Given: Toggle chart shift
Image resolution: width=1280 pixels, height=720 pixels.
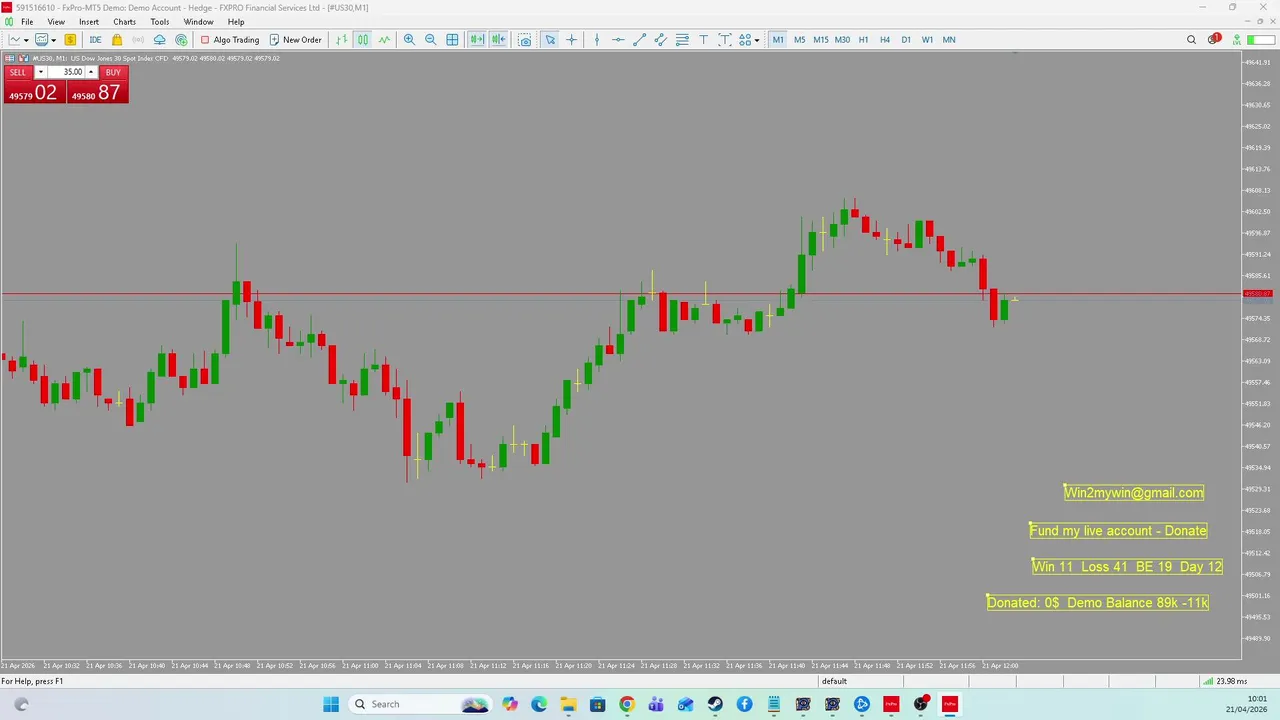Looking at the screenshot, I should coord(498,40).
